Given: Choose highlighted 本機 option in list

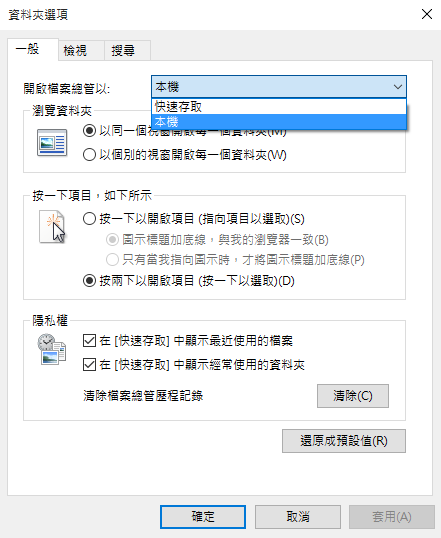Looking at the screenshot, I should pos(279,122).
